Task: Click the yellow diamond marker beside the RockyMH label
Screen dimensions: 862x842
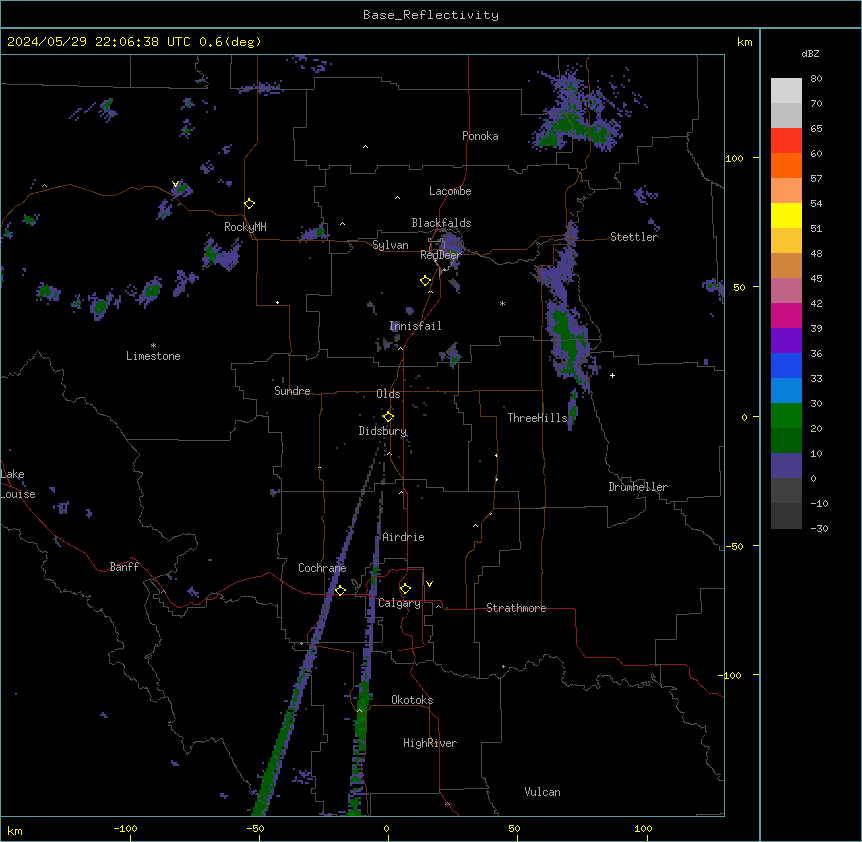Action: click(x=250, y=204)
